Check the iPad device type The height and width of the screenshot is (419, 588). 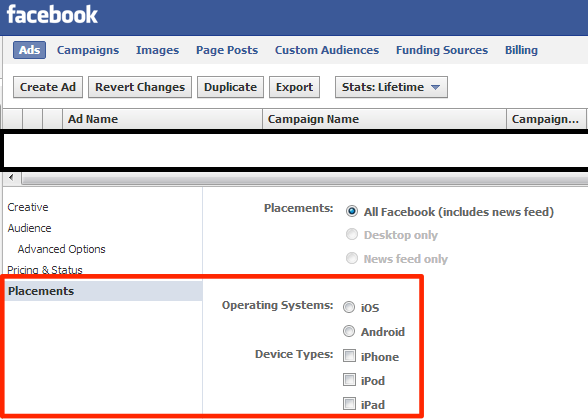click(349, 404)
